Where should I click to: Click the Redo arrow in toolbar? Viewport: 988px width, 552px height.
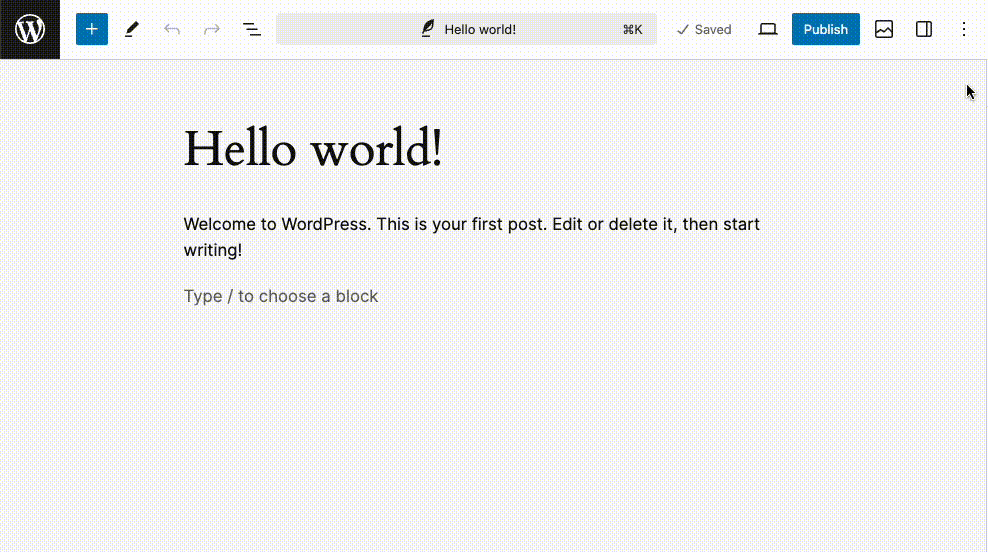click(x=212, y=29)
